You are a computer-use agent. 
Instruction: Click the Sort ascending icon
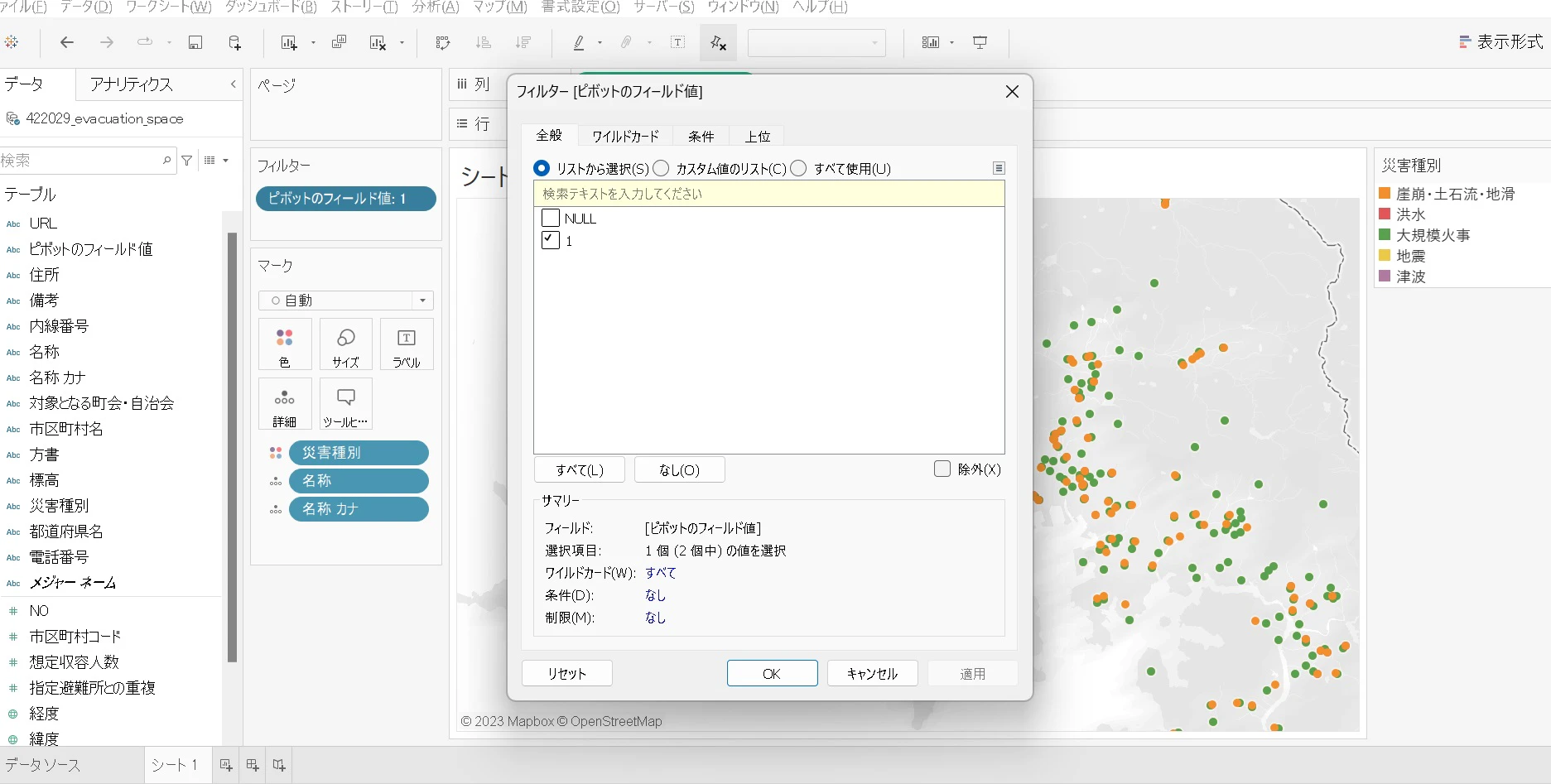(484, 42)
